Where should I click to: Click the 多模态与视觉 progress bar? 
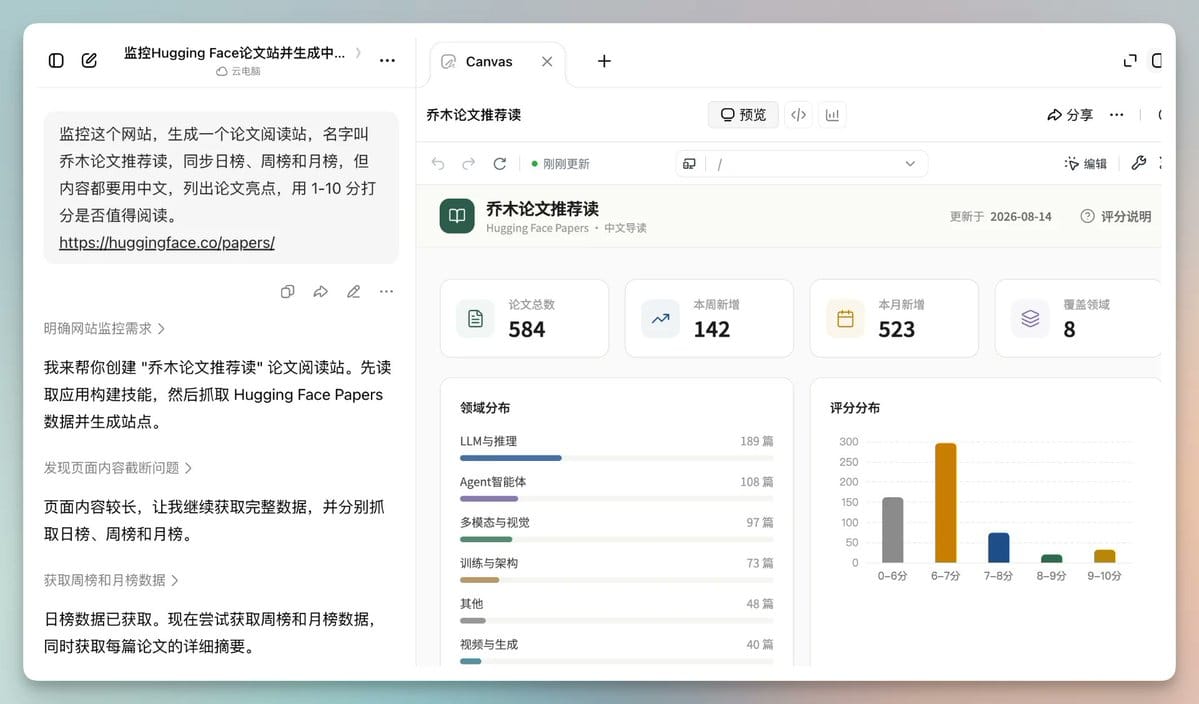point(616,539)
